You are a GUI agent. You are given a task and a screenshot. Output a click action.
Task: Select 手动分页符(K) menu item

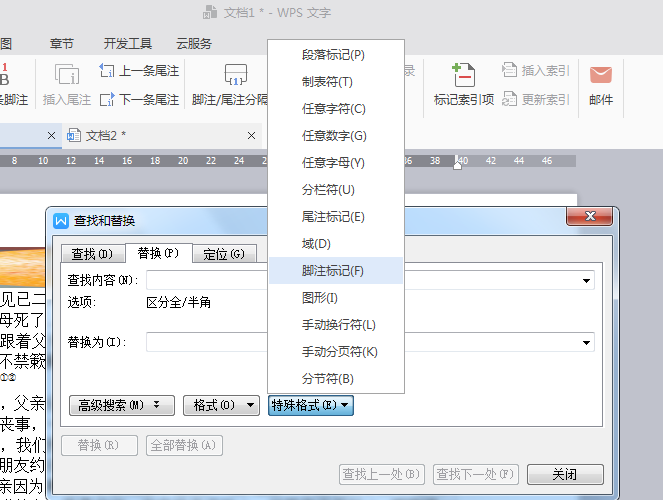(x=336, y=352)
